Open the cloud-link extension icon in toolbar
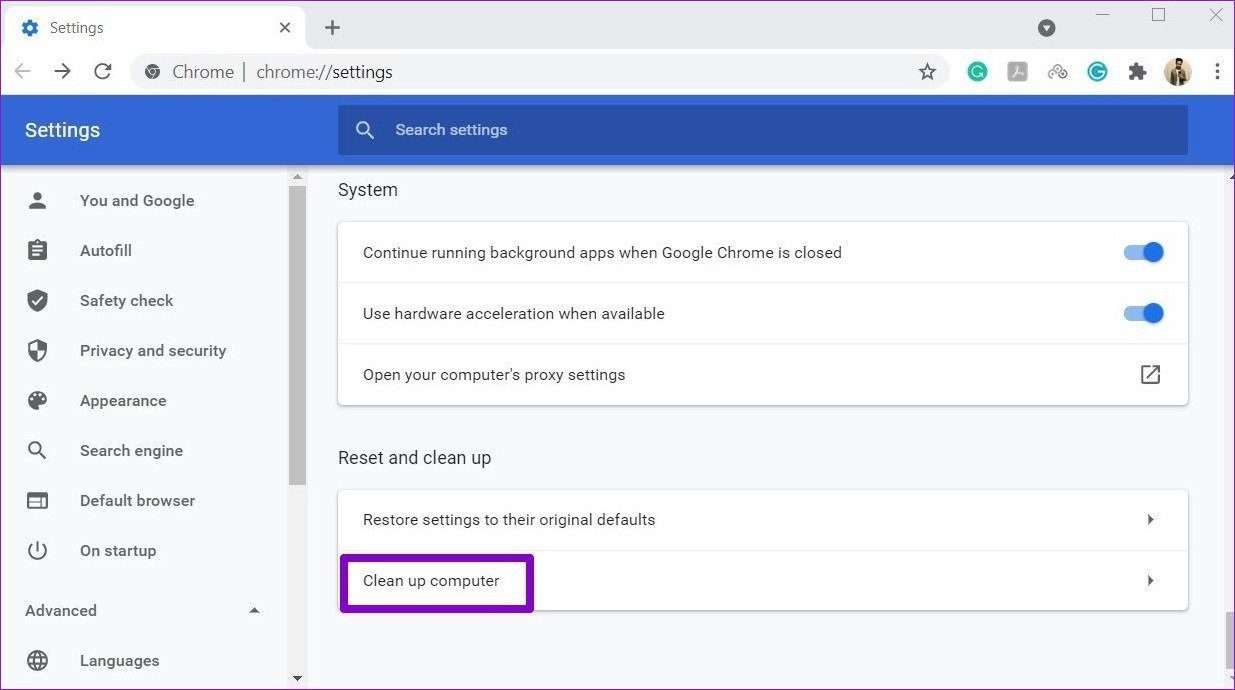Screen dimensions: 1235x690 click(1057, 71)
